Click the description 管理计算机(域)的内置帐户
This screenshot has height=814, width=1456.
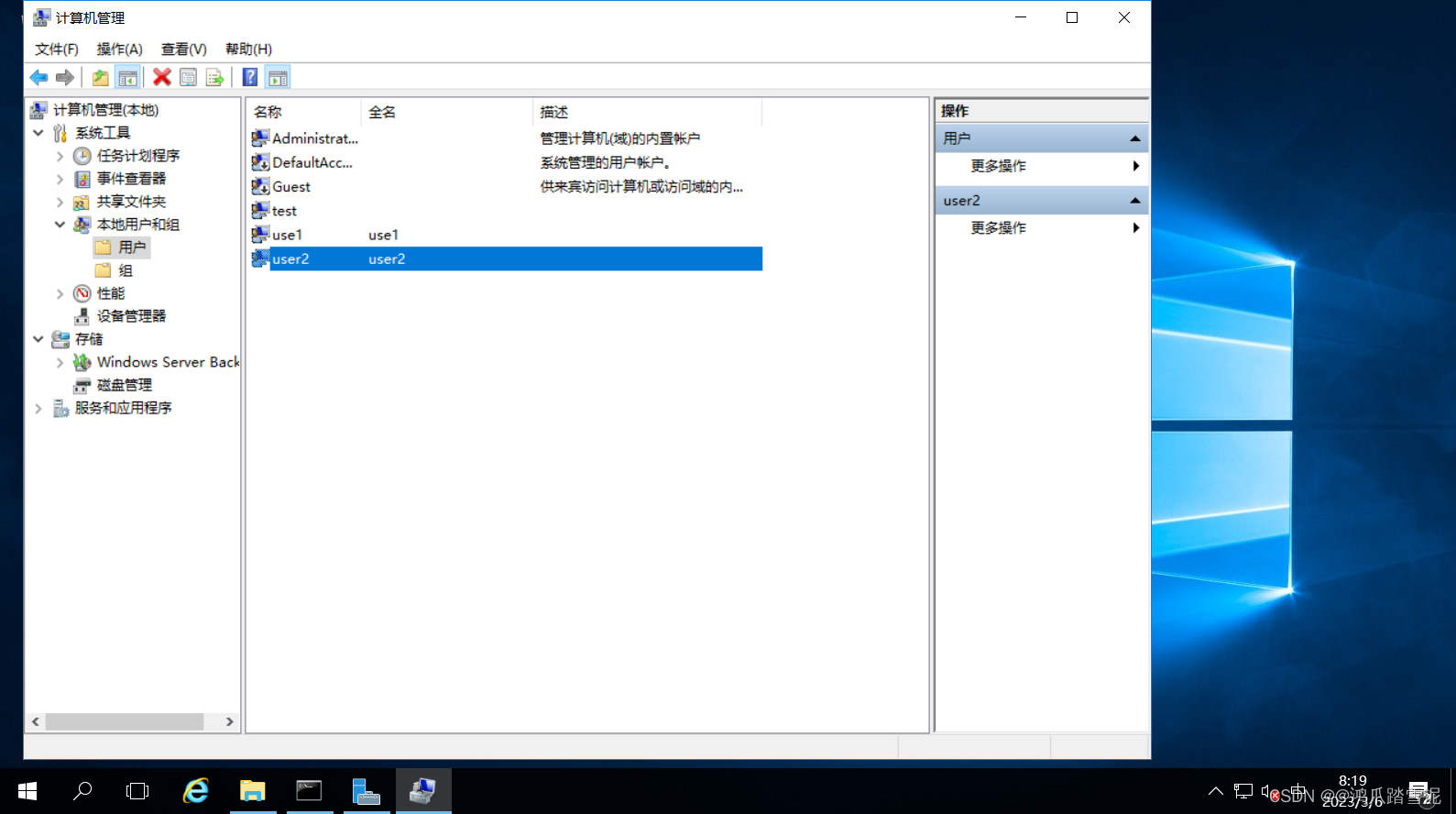click(620, 138)
